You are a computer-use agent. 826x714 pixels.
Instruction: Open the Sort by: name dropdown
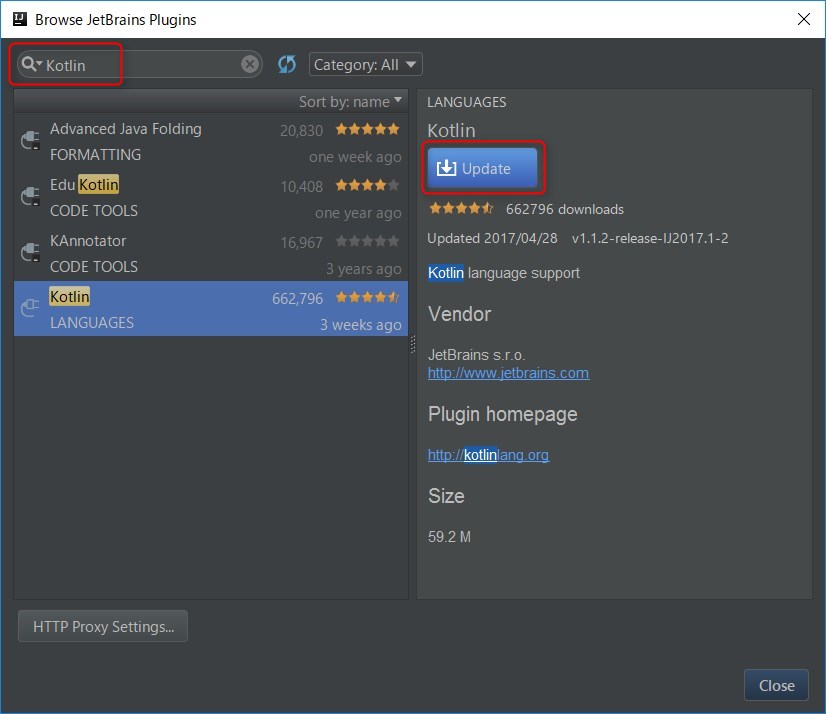click(x=350, y=101)
